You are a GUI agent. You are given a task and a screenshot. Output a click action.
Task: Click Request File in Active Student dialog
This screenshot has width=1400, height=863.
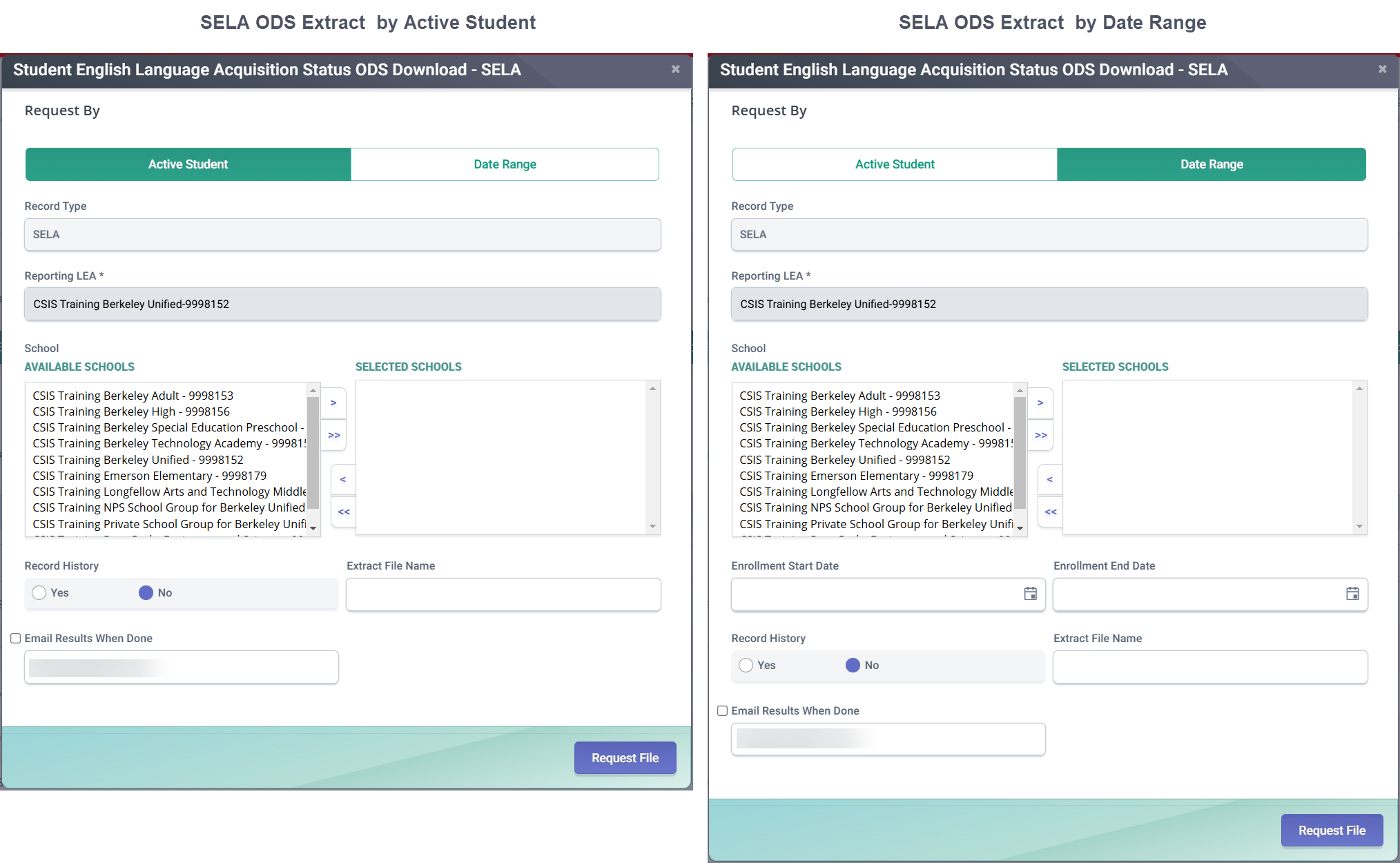point(624,757)
